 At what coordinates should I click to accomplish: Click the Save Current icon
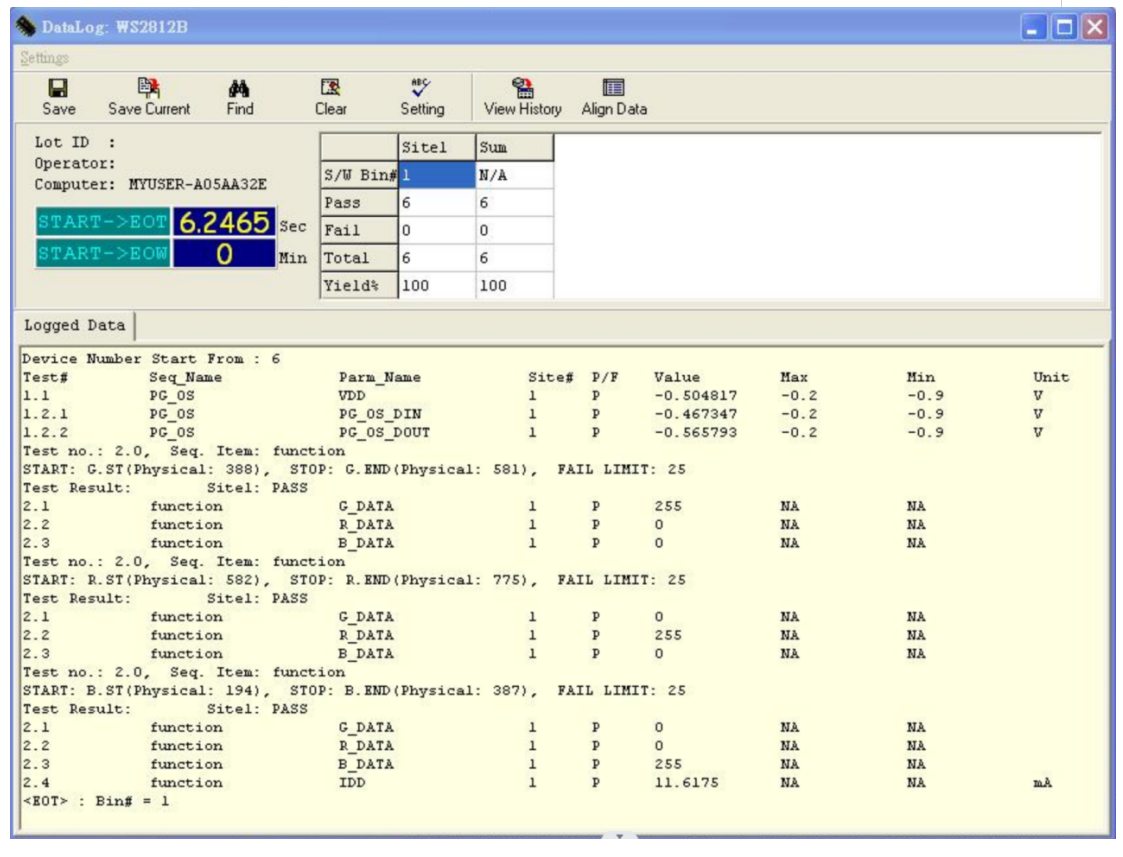point(149,88)
